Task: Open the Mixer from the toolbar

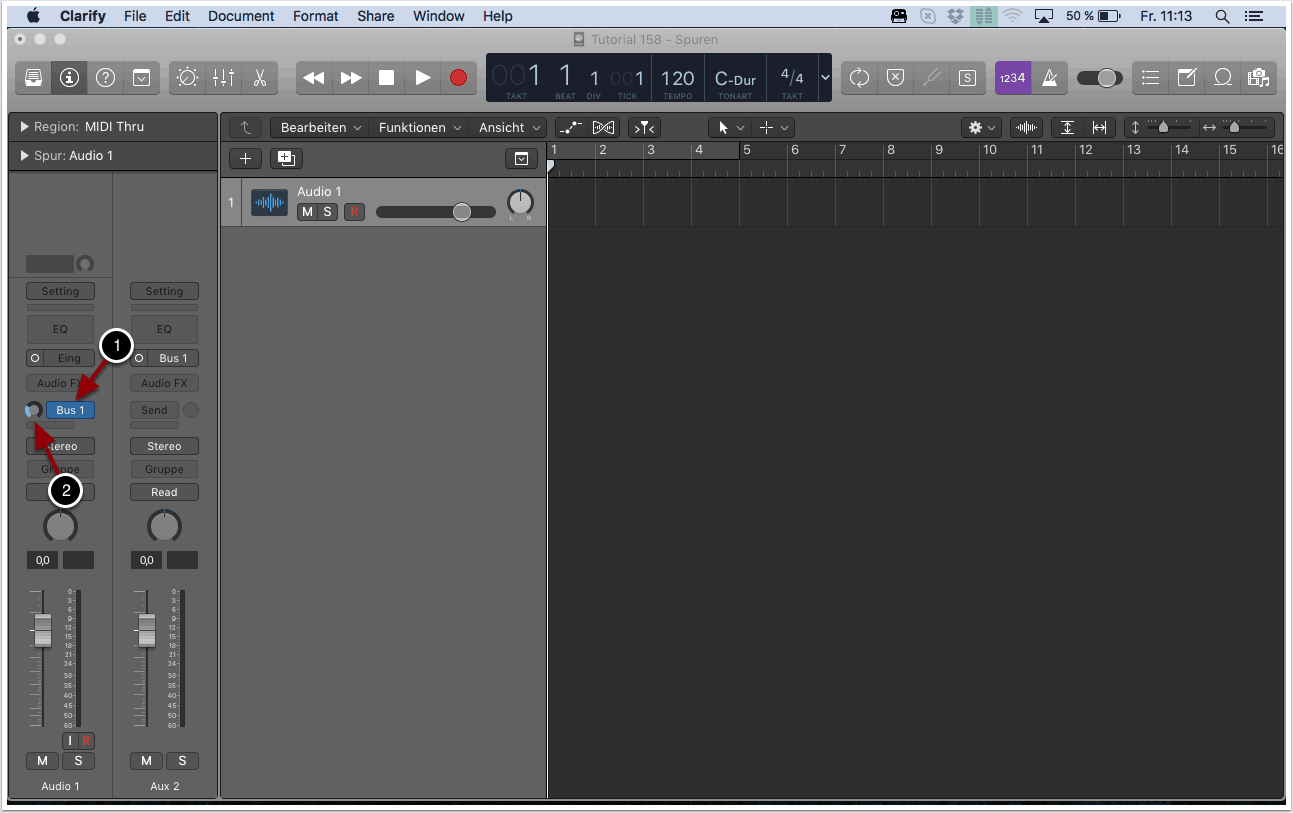Action: pos(223,78)
